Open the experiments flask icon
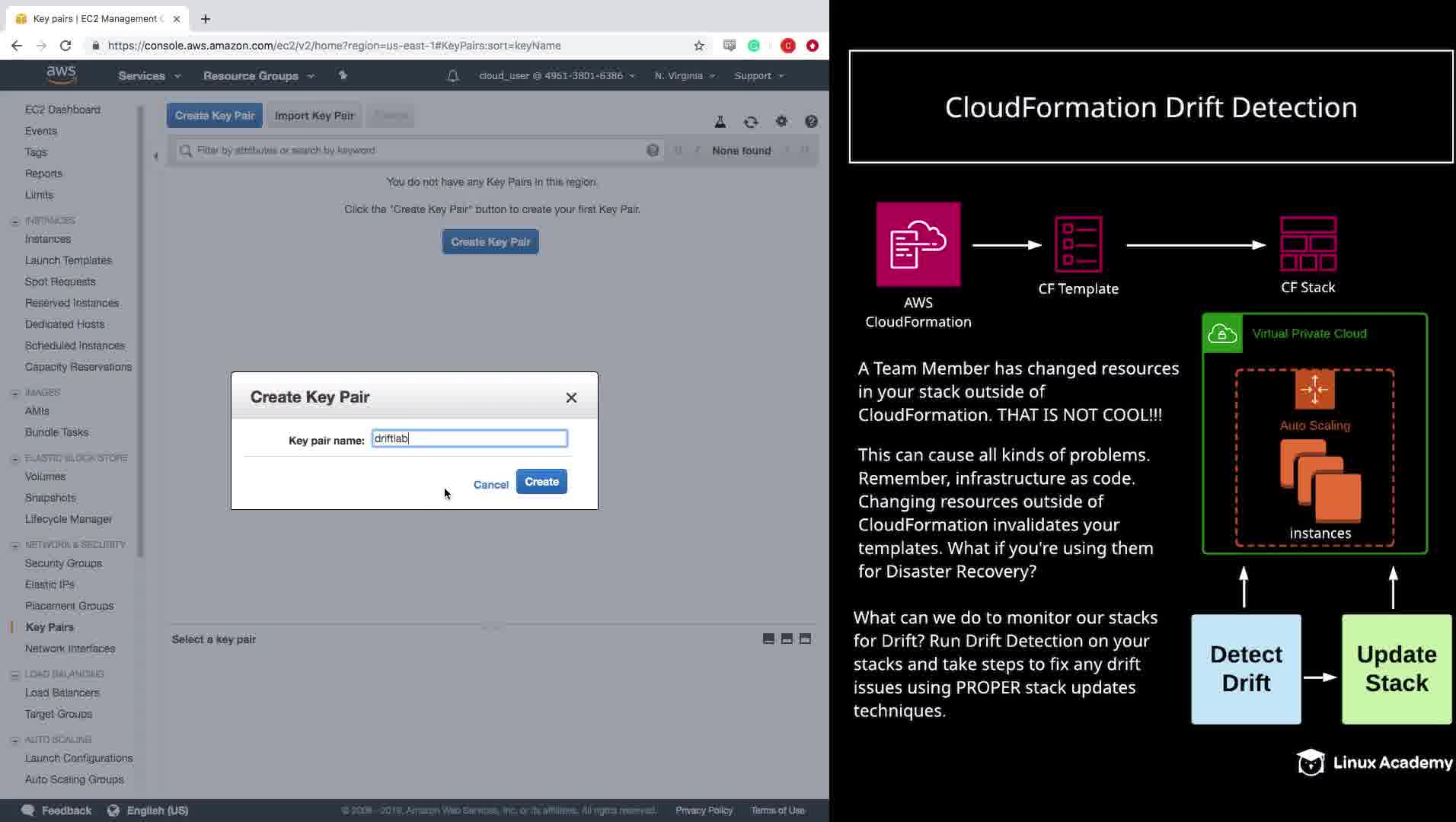The height and width of the screenshot is (822, 1456). coord(720,122)
